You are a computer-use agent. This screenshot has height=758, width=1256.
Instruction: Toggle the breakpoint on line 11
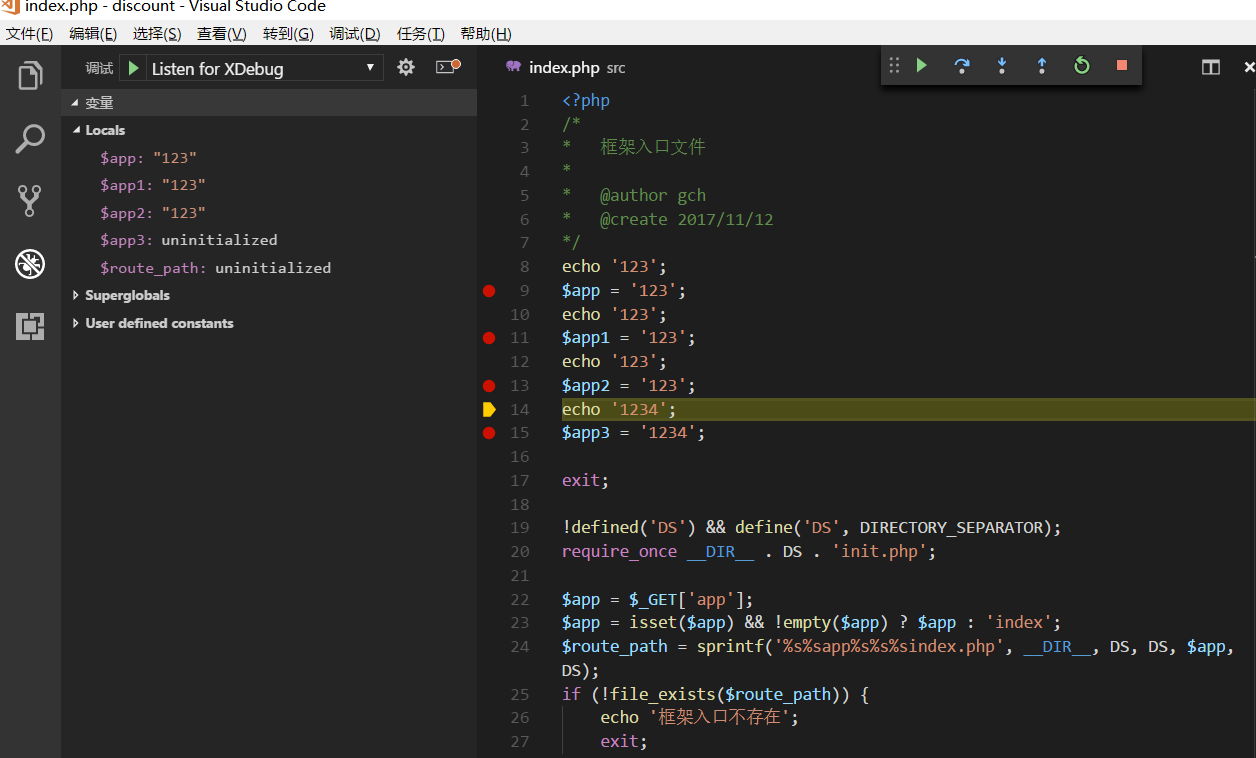pyautogui.click(x=489, y=338)
